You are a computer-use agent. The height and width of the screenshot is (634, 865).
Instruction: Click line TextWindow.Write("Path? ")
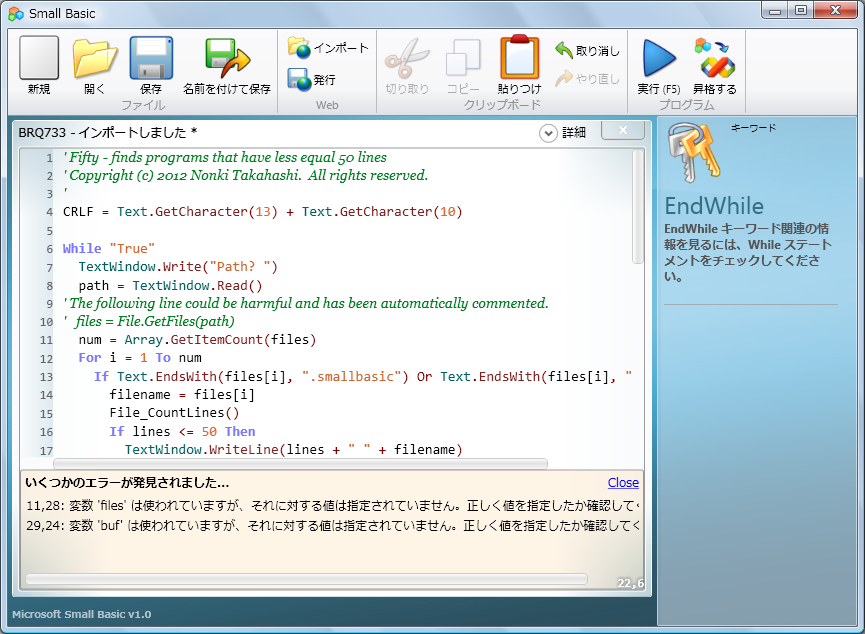tap(178, 267)
